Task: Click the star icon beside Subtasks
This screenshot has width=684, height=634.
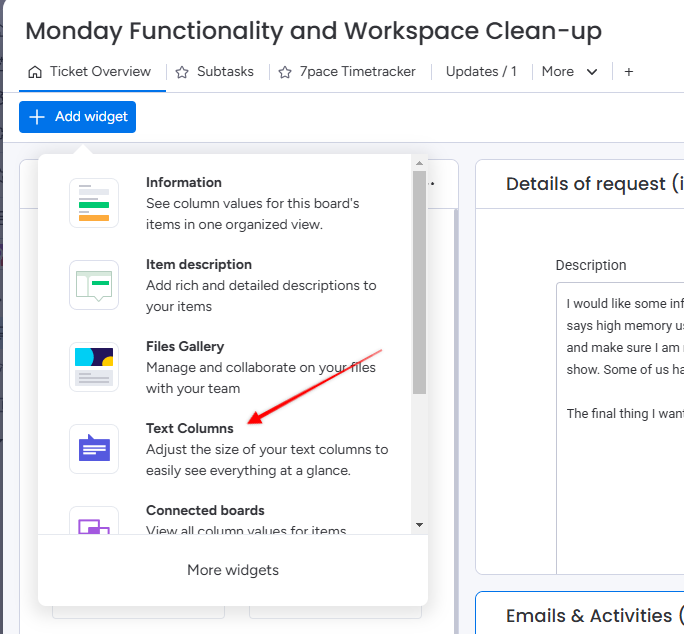Action: pos(182,72)
